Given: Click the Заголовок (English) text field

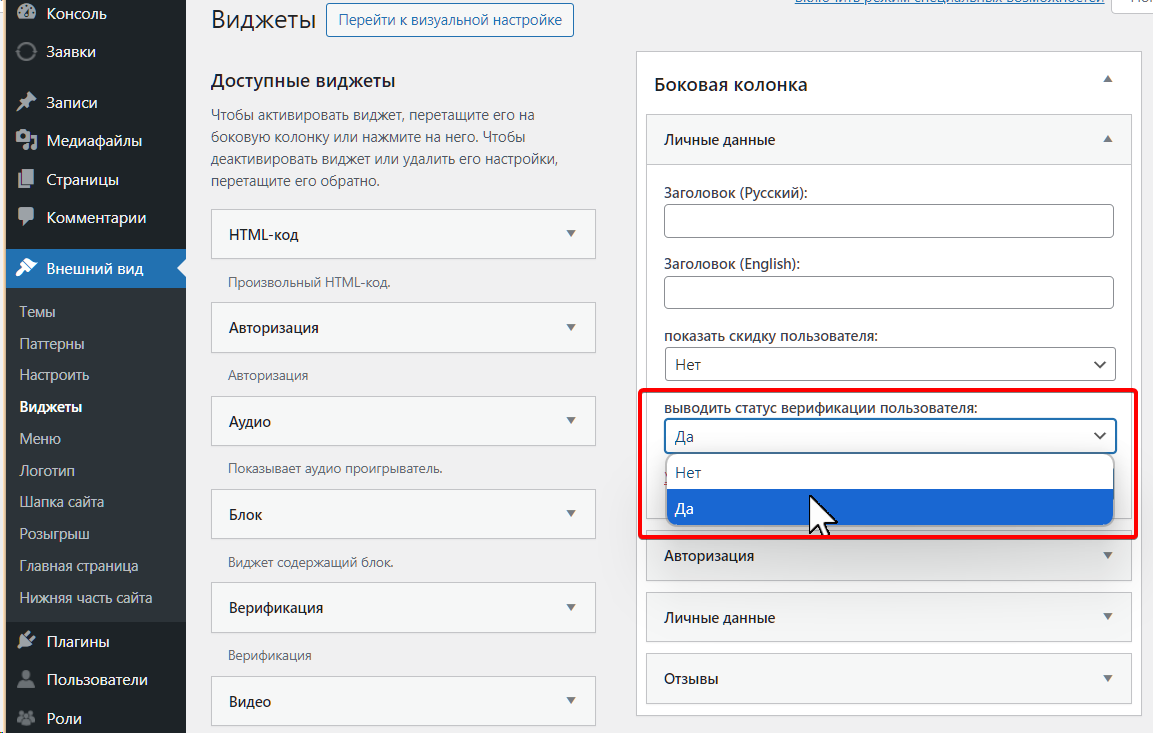Looking at the screenshot, I should pyautogui.click(x=888, y=293).
